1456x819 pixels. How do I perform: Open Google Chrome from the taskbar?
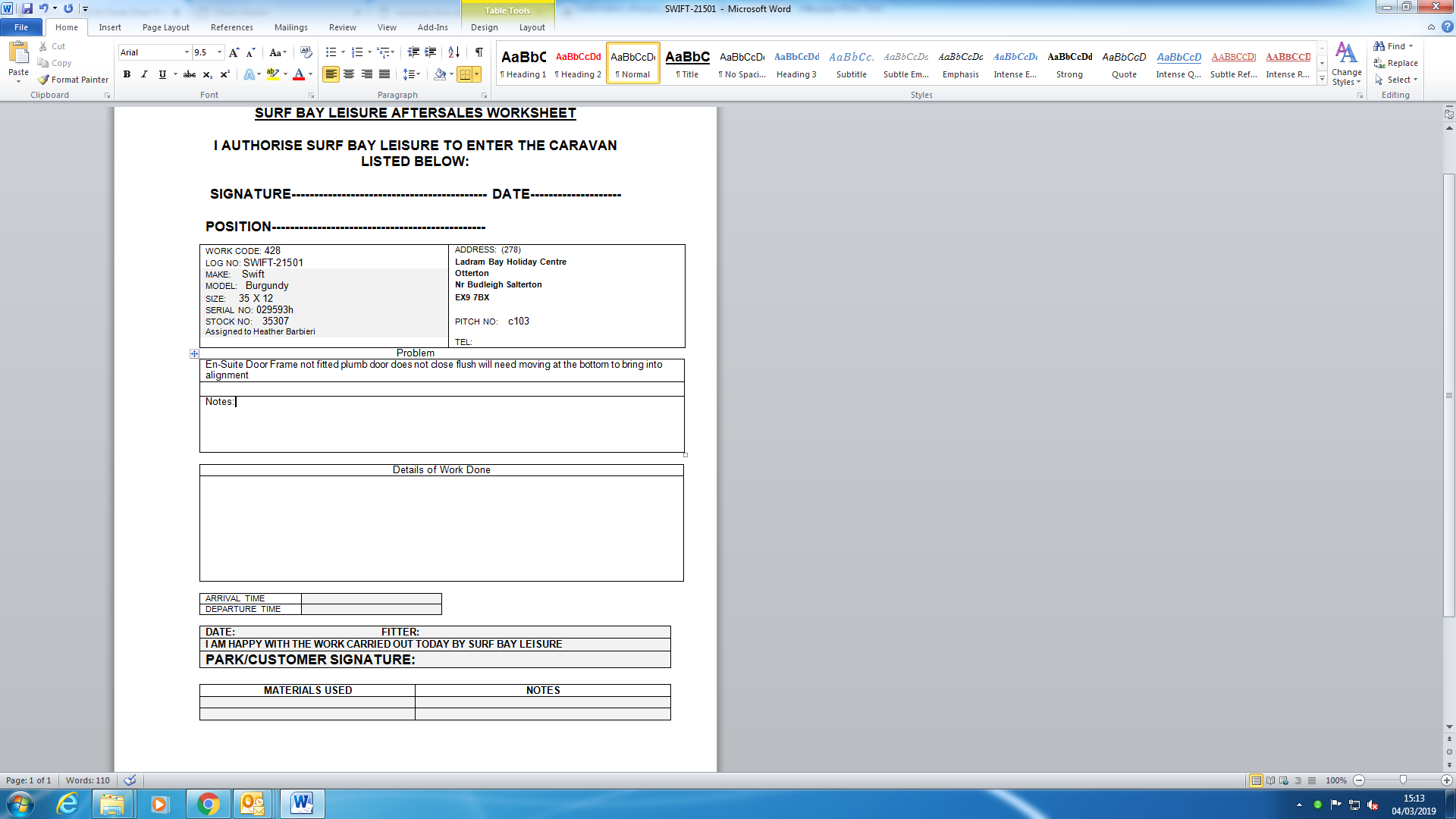(x=208, y=804)
